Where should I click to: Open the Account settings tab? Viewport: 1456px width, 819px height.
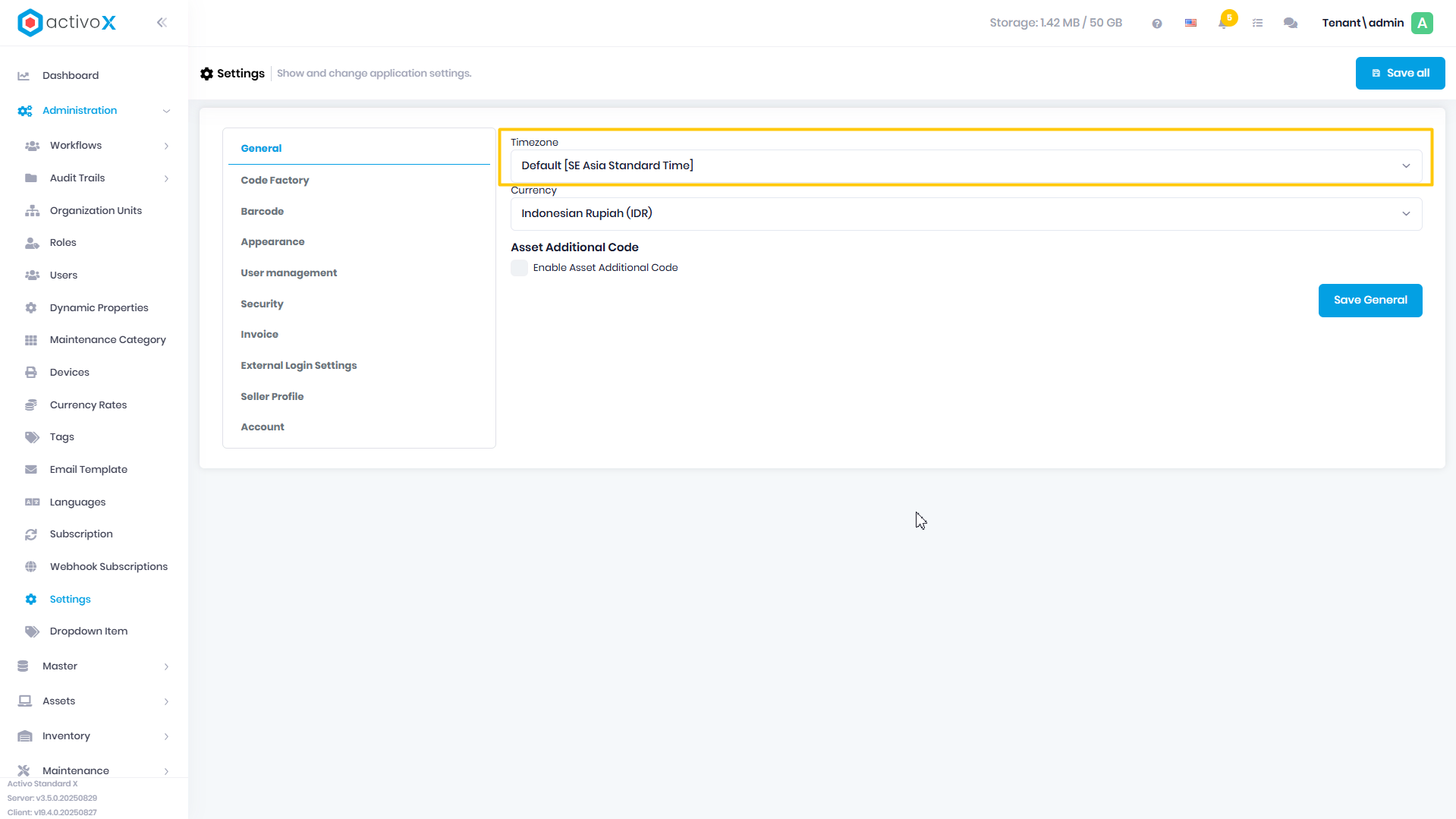pos(263,427)
